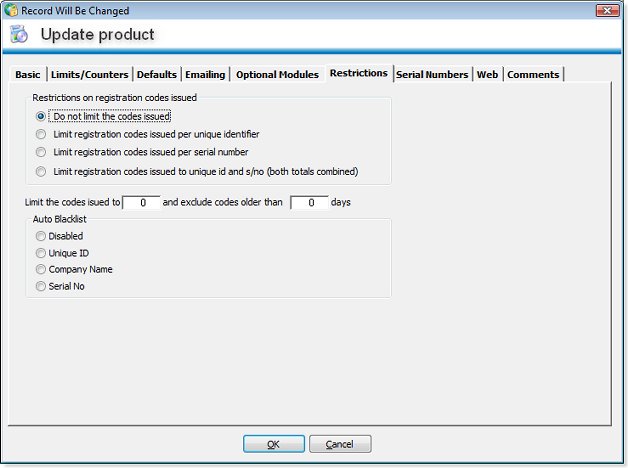628x468 pixels.
Task: Click the title bar application icon
Action: 11,10
